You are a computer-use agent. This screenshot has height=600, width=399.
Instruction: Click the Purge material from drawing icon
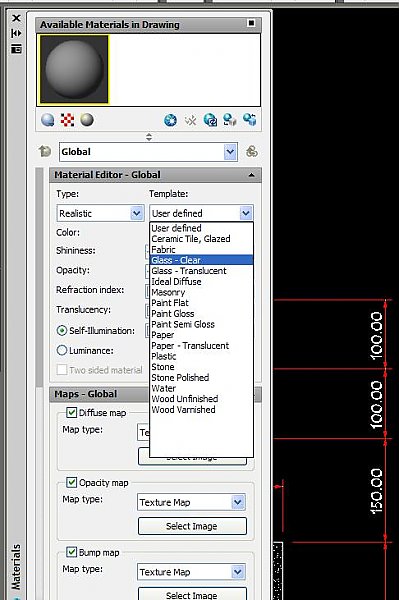[x=190, y=120]
